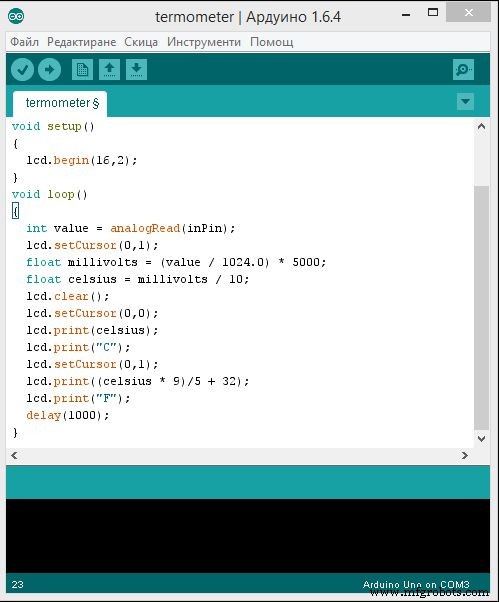Click the Verify checkmark button
The image size is (499, 602).
pos(22,69)
